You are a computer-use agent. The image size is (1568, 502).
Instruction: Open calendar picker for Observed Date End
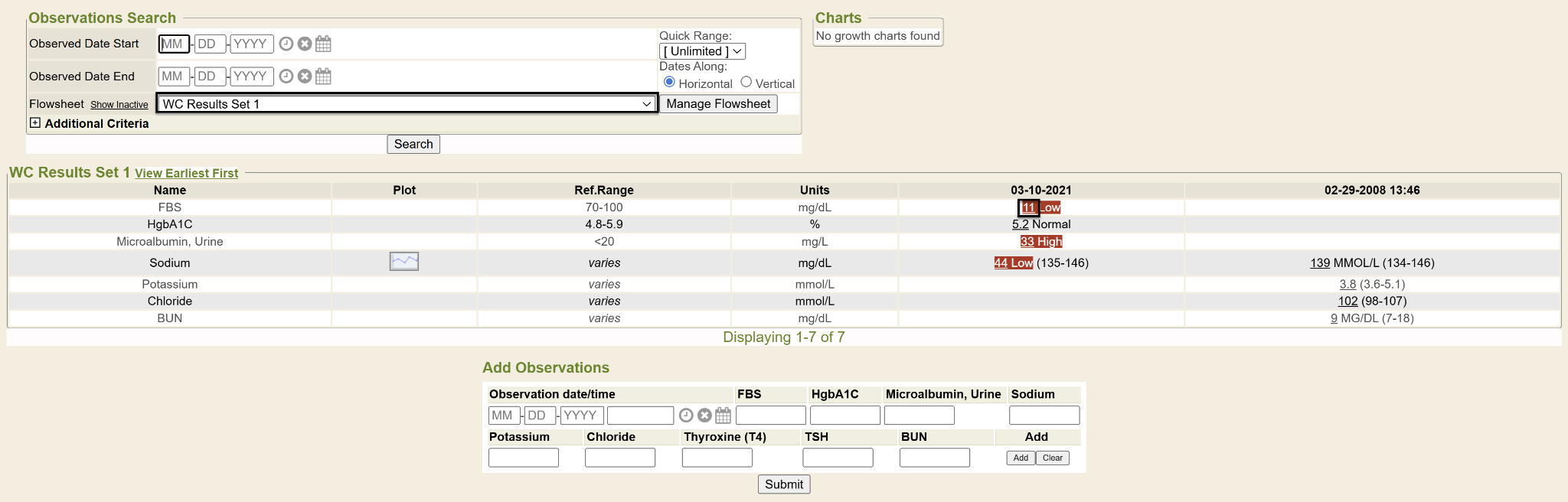[x=324, y=77]
